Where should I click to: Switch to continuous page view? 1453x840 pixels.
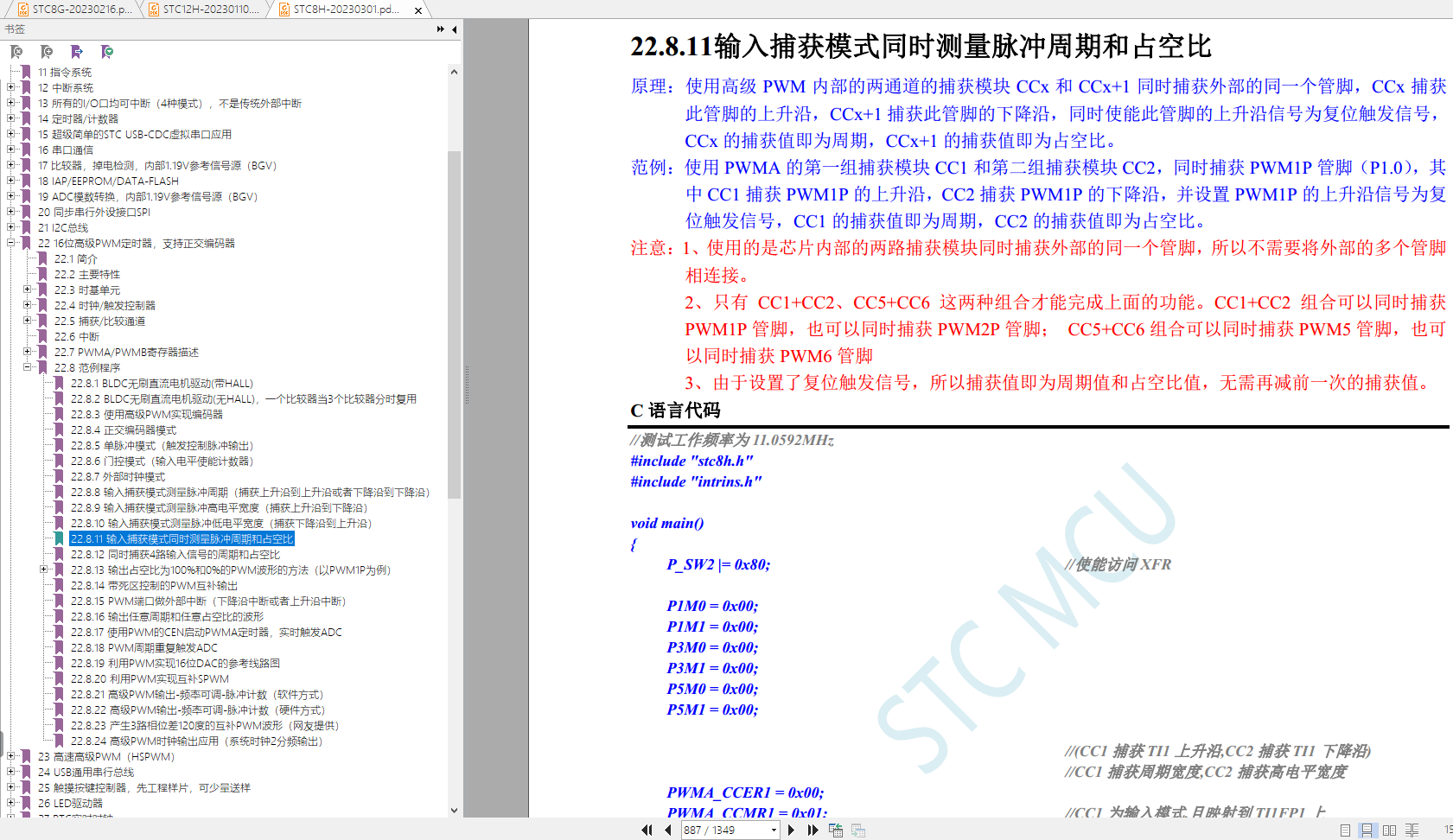1367,830
